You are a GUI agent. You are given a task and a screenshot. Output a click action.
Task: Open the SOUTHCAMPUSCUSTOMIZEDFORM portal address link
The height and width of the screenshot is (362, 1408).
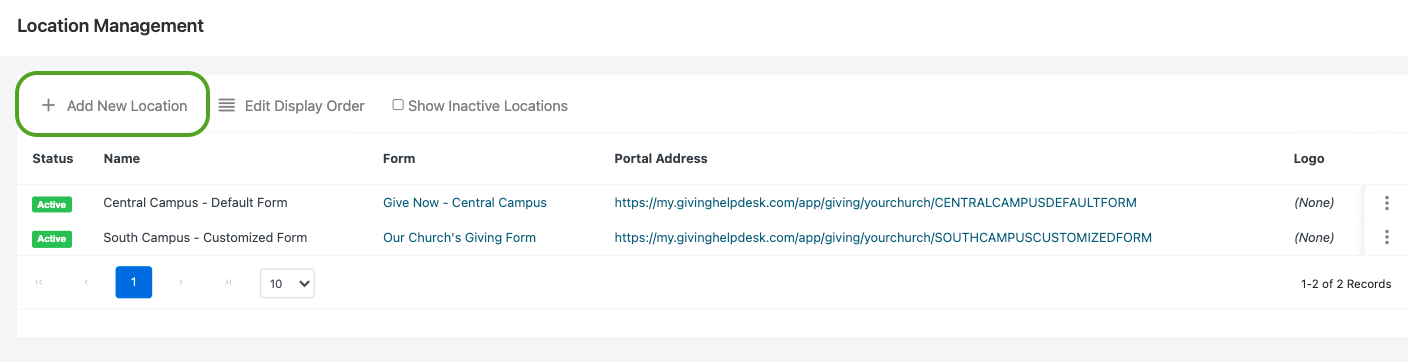pos(883,238)
